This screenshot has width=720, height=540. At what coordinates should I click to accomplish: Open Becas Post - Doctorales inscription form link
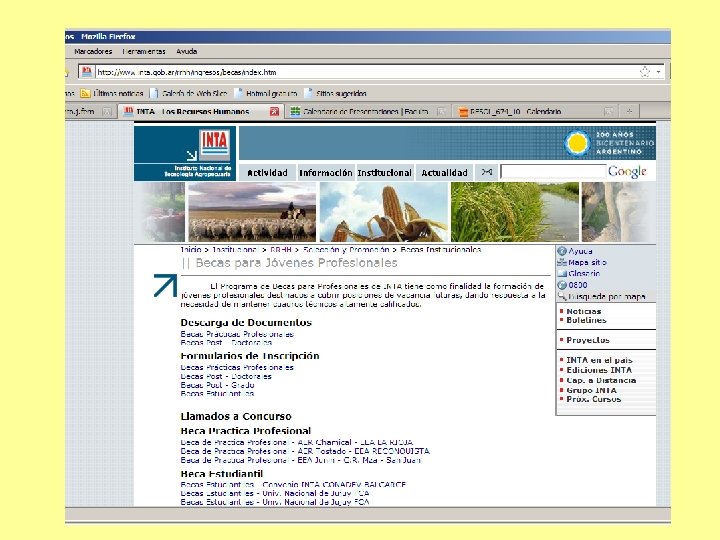tap(226, 377)
